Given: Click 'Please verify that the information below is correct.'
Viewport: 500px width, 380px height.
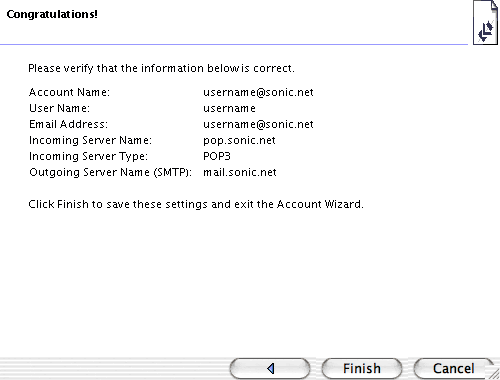Looking at the screenshot, I should point(161,68).
